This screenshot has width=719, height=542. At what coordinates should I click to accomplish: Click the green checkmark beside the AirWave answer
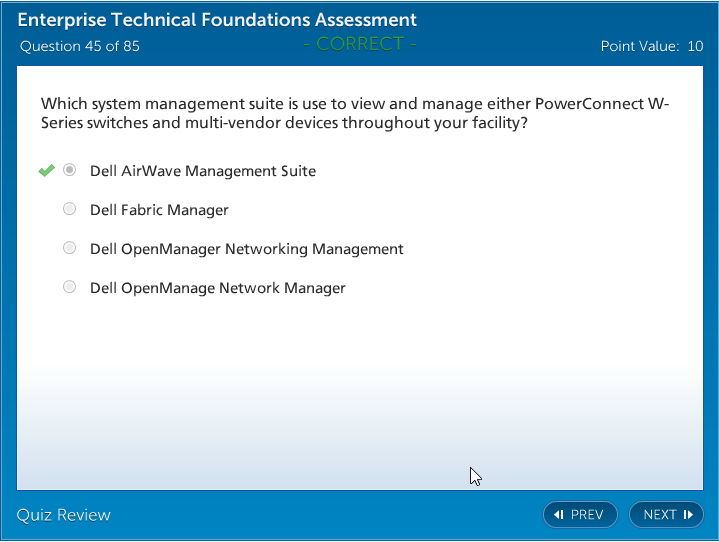pos(46,171)
